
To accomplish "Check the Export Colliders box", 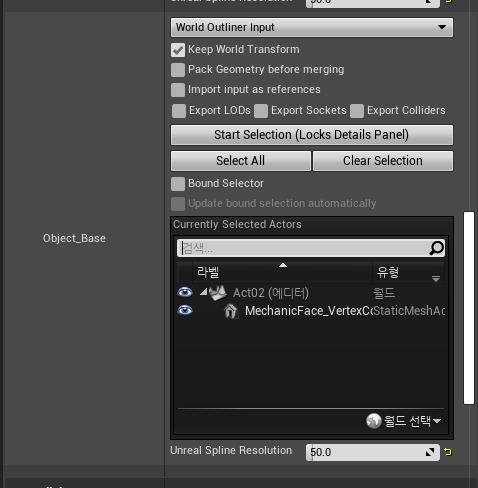I will click(x=357, y=111).
